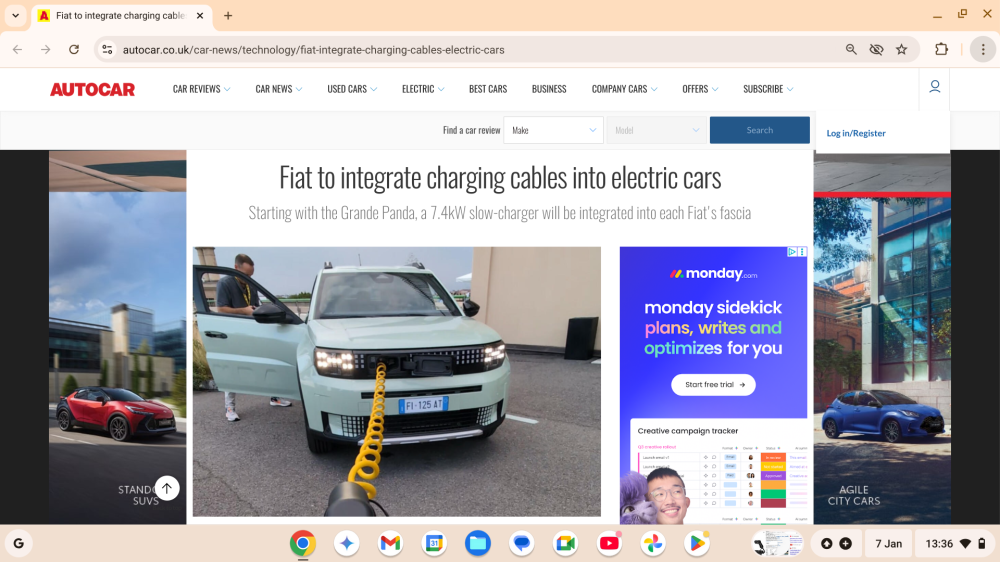Open the user account icon
Viewport: 1000px width, 562px height.
934,86
